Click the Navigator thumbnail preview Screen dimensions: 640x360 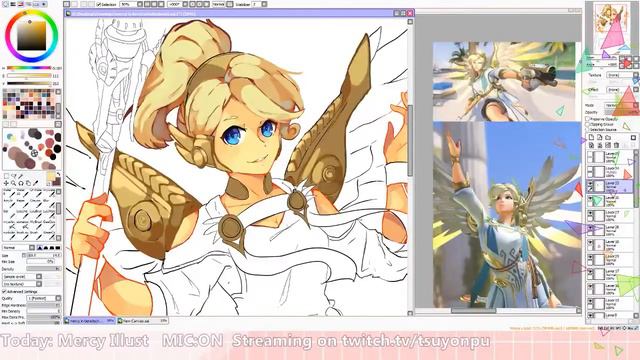pyautogui.click(x=611, y=27)
